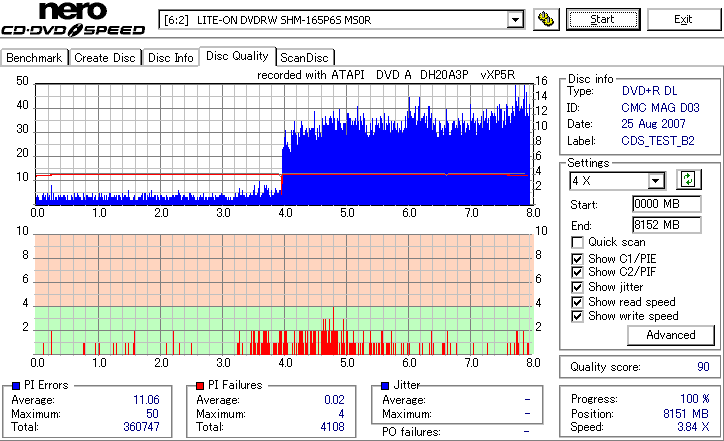Screen dimensions: 724x441
Task: Uncheck Show jitter
Action: [x=577, y=287]
